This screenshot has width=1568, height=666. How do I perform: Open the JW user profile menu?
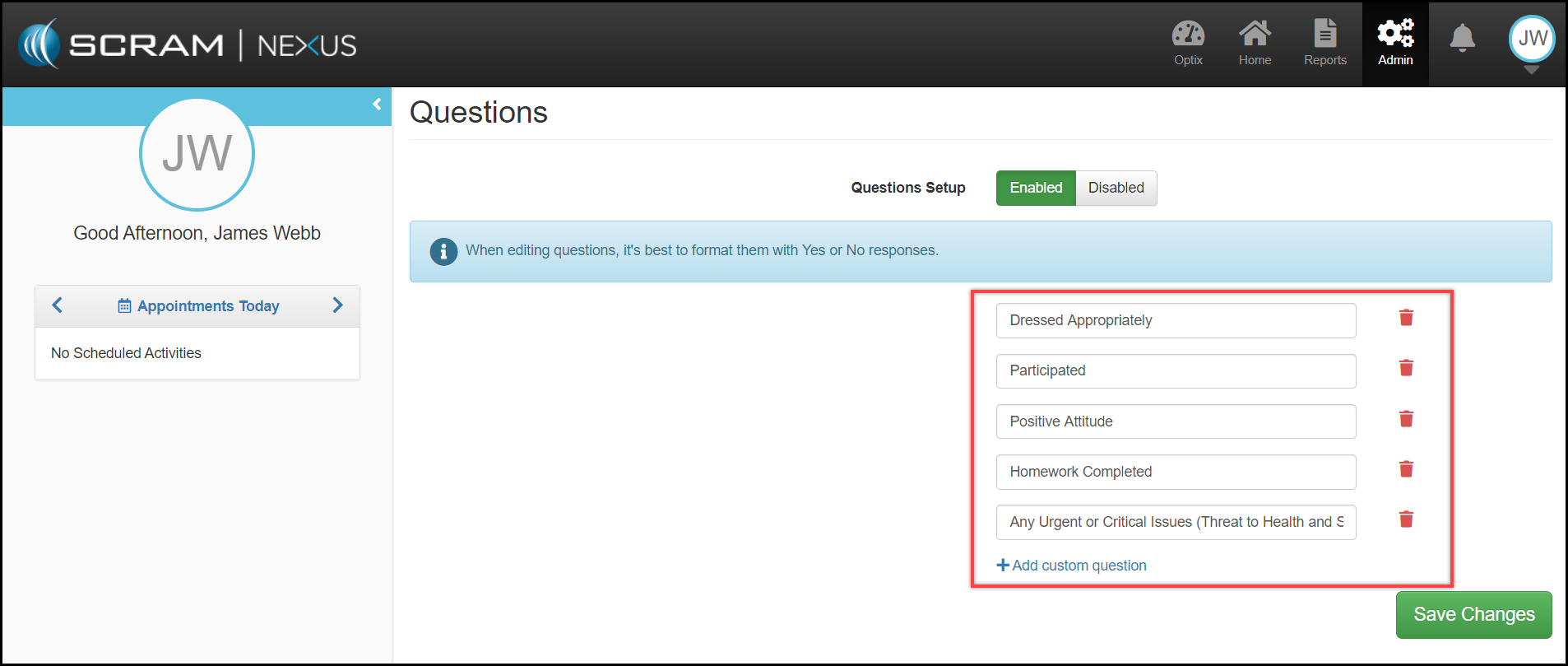point(1531,40)
